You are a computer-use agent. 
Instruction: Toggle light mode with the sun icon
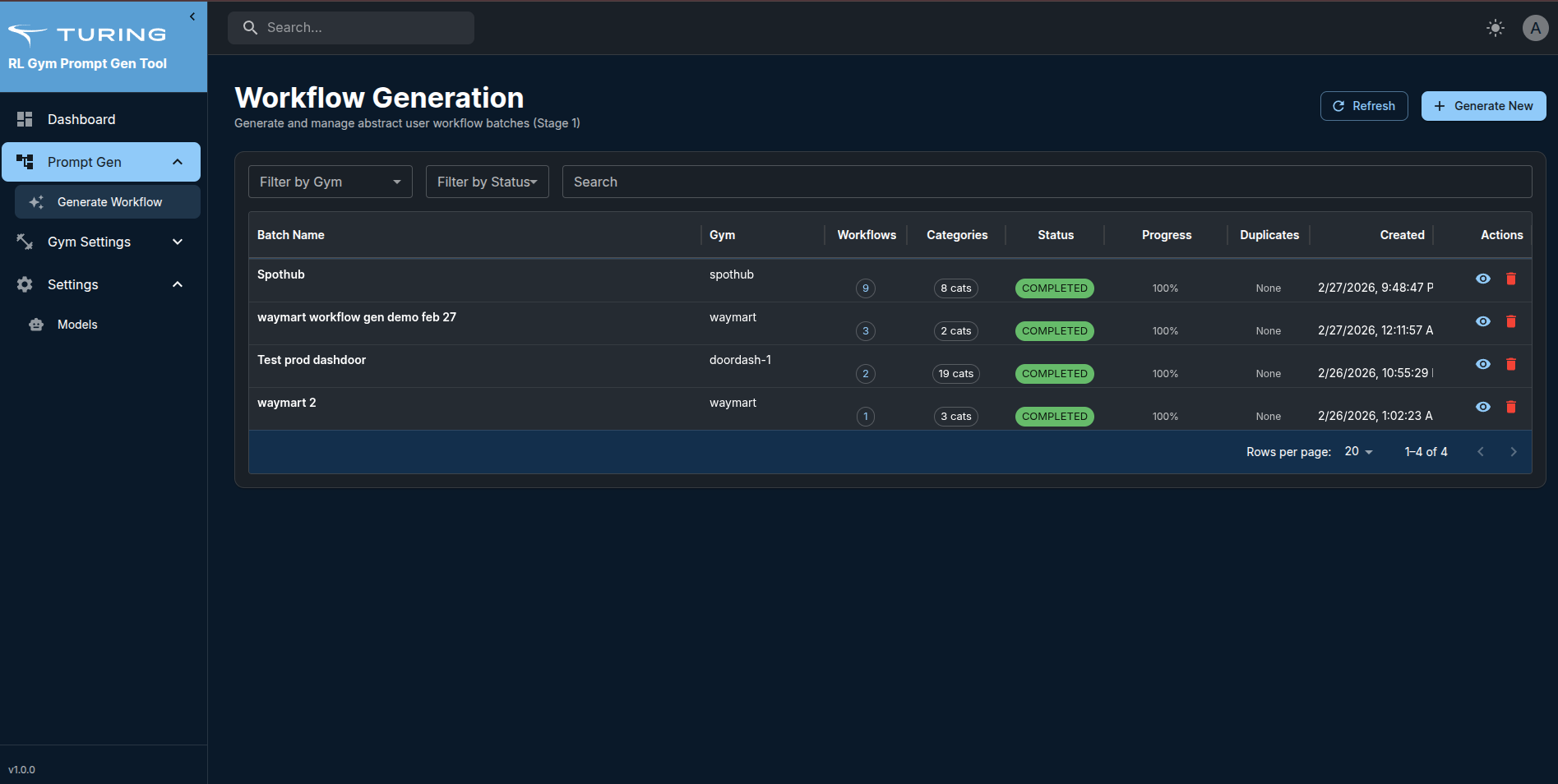(1496, 27)
